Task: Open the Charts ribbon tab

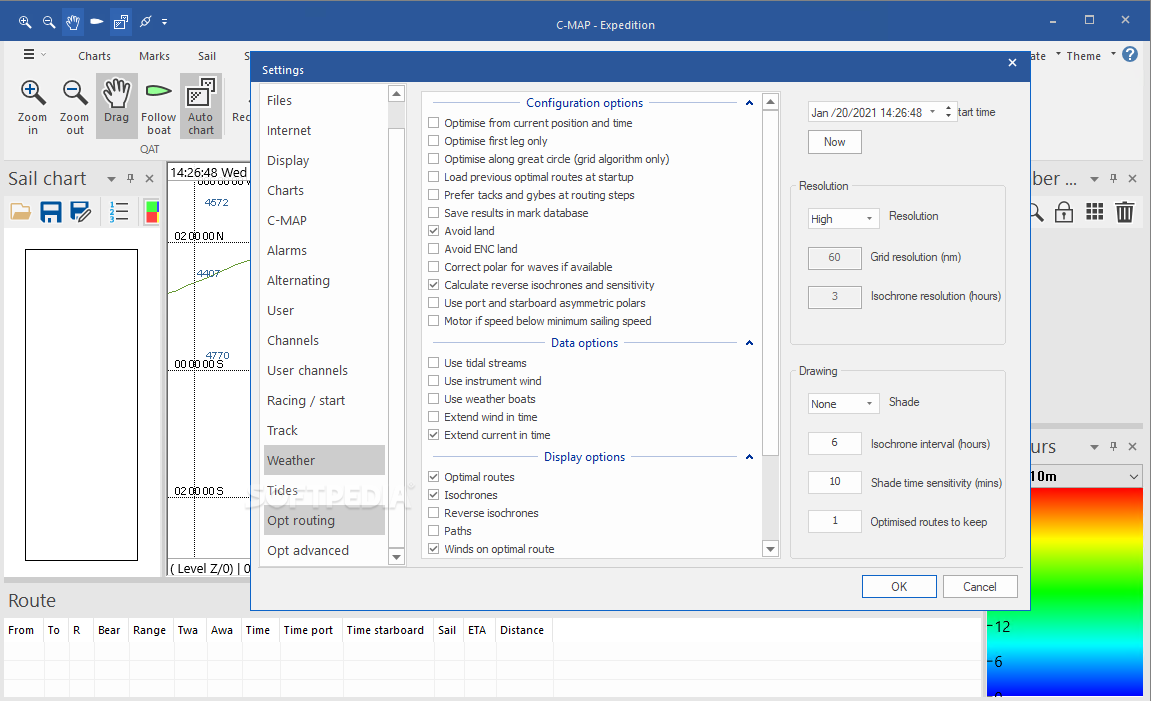Action: pos(95,56)
